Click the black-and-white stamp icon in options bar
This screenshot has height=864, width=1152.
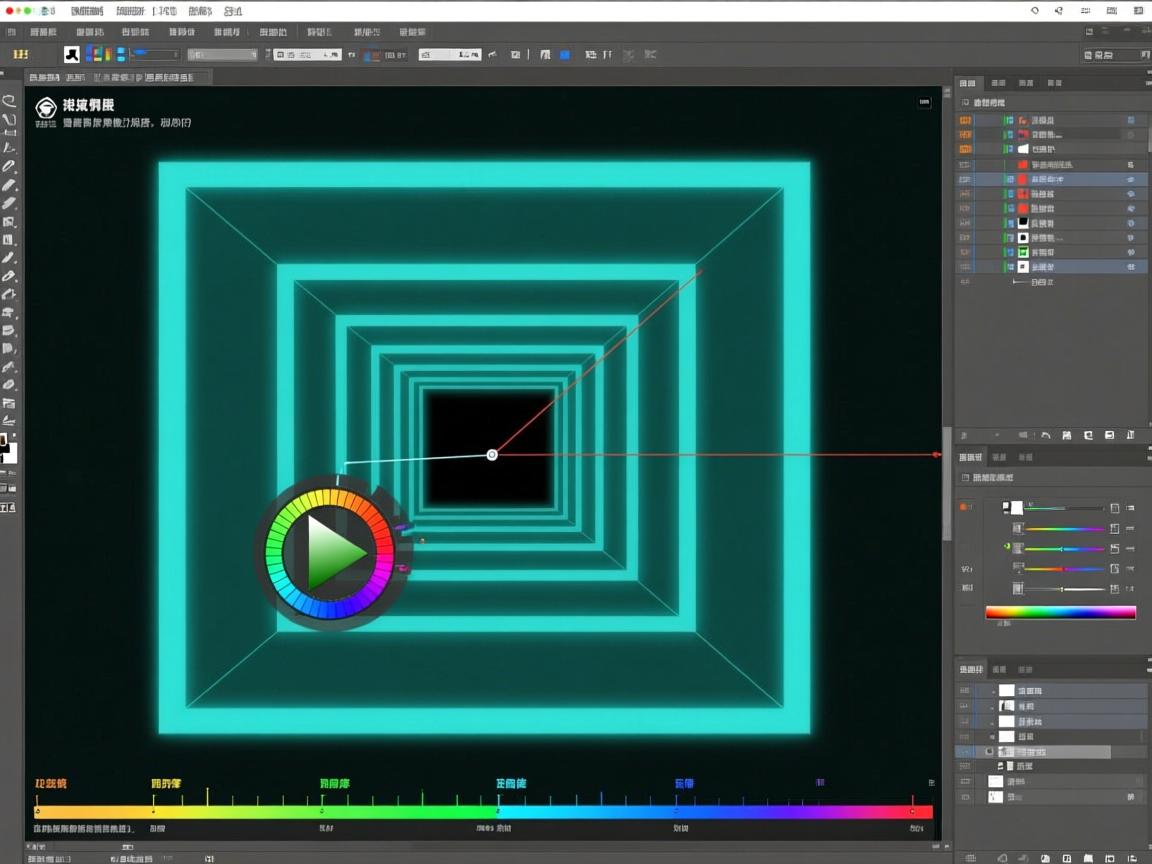72,55
